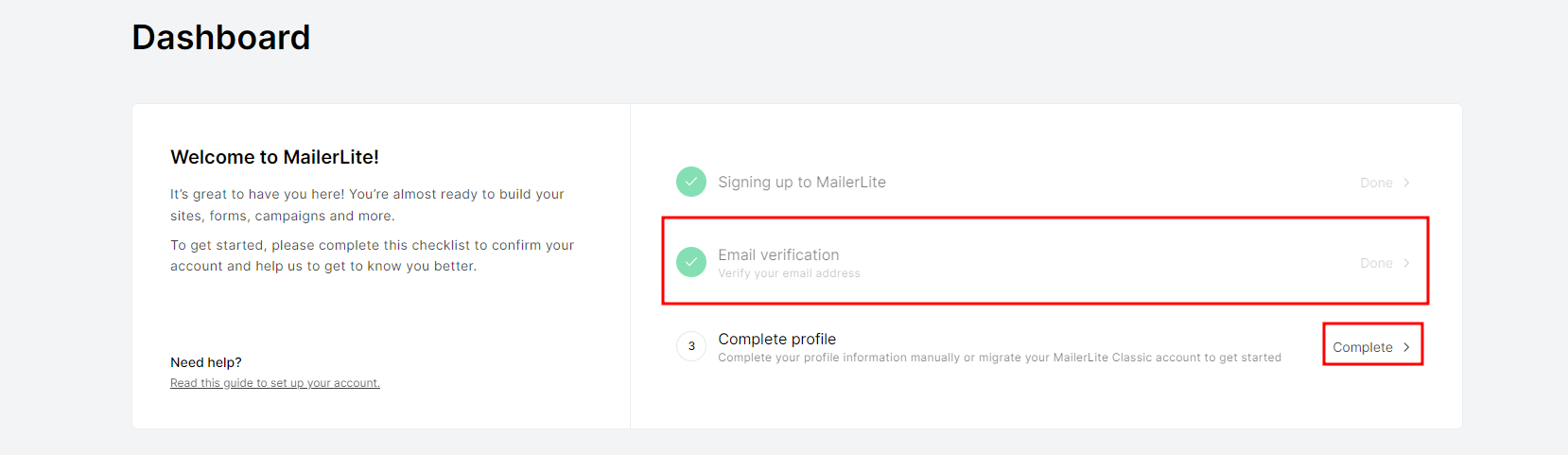Click the chevron arrow in Email verification row
Image resolution: width=1568 pixels, height=455 pixels.
1406,263
